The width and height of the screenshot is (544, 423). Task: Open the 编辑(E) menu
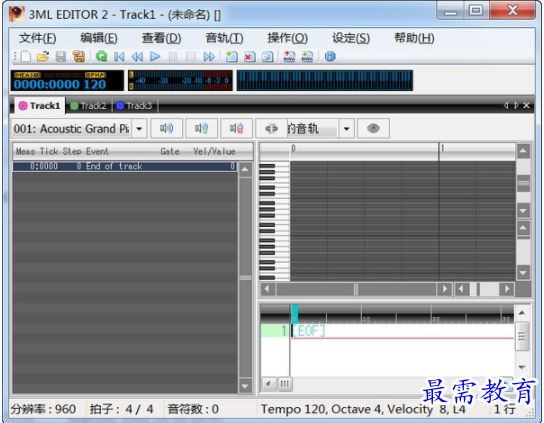99,38
